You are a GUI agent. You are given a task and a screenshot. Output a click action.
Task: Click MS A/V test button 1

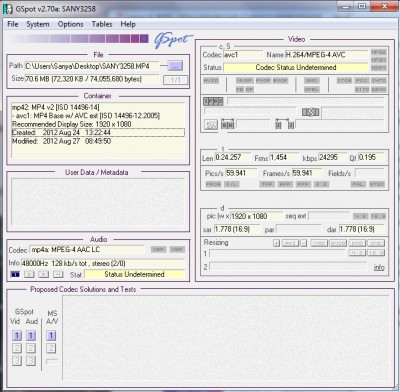[x=51, y=335]
